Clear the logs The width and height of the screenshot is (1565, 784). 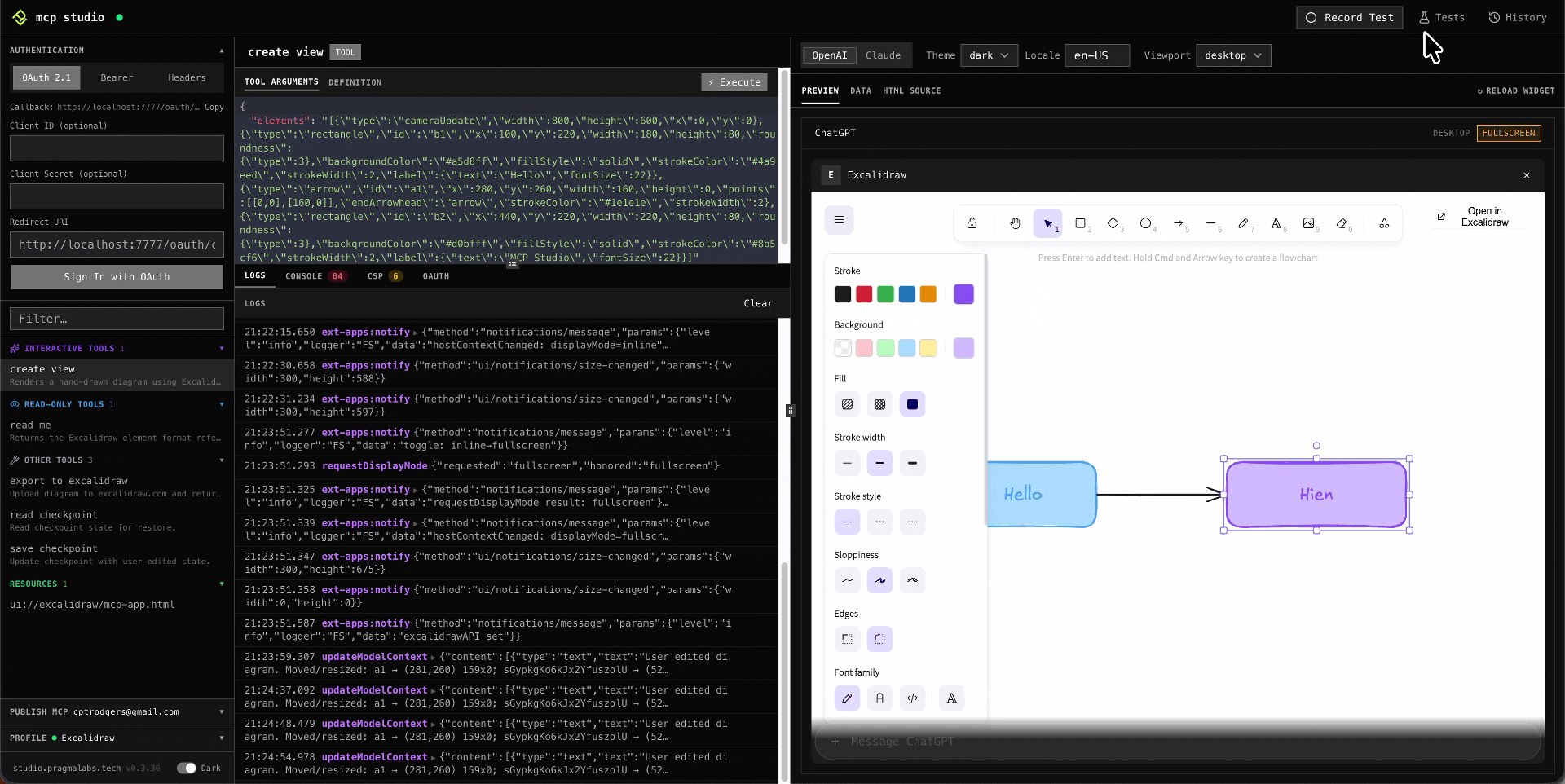pos(758,303)
